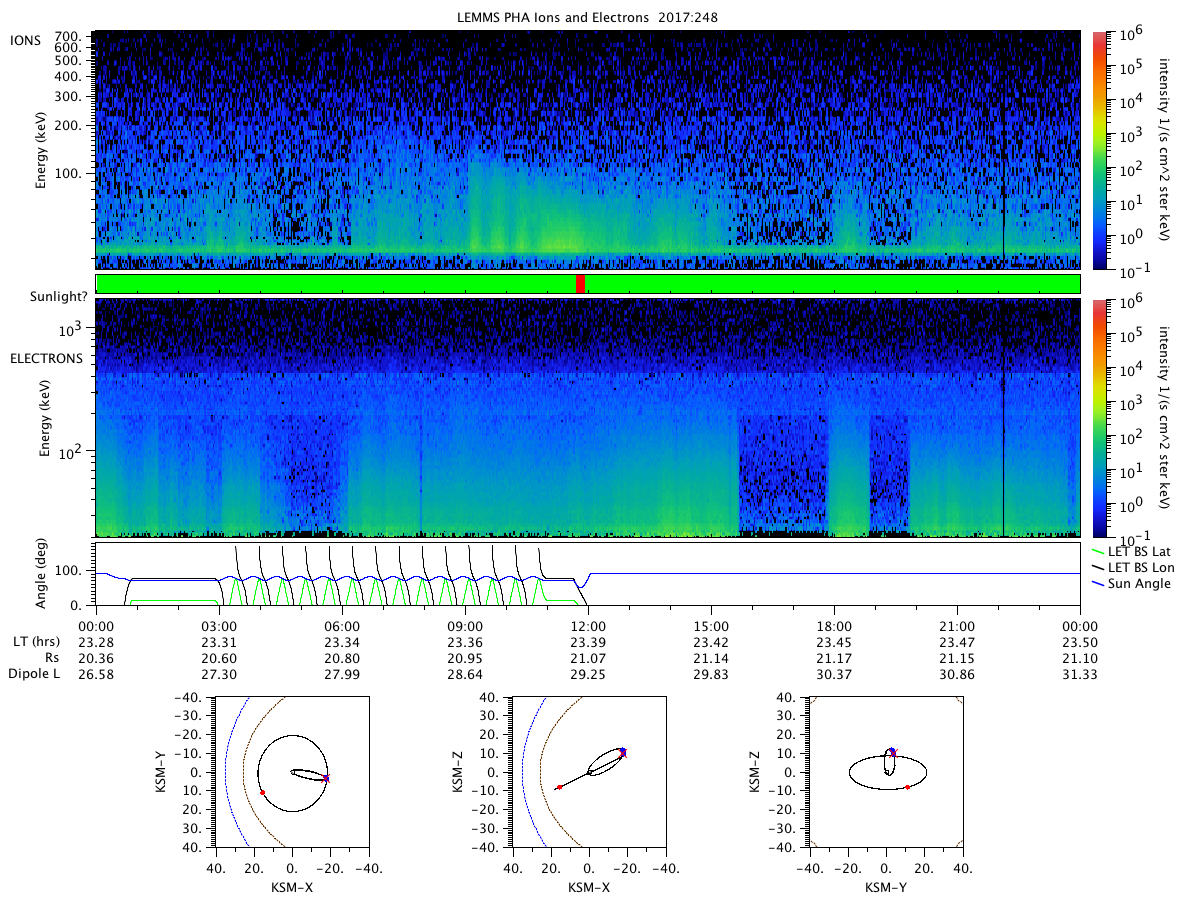
Task: Click the KSM-Y versus KSM-Z orbit plot
Action: coord(885,772)
